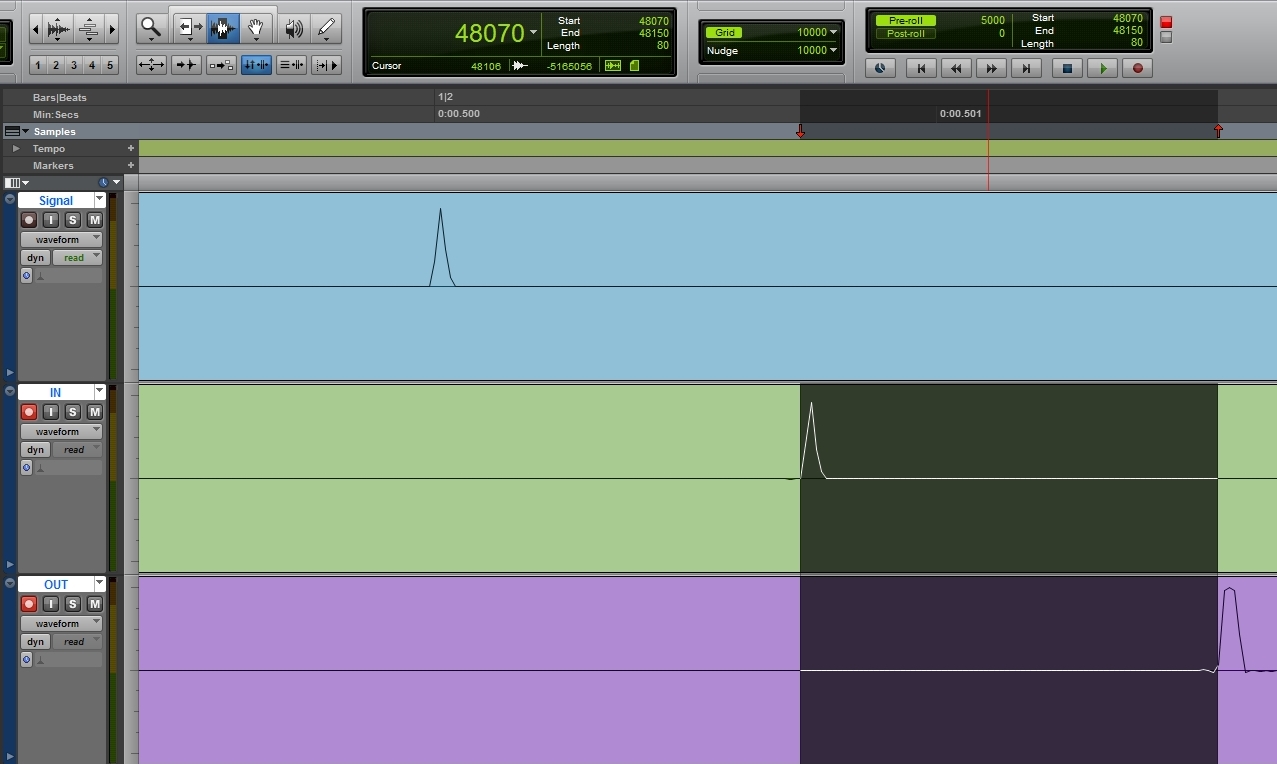Select the Pencil tool
The height and width of the screenshot is (764, 1277).
pos(326,29)
